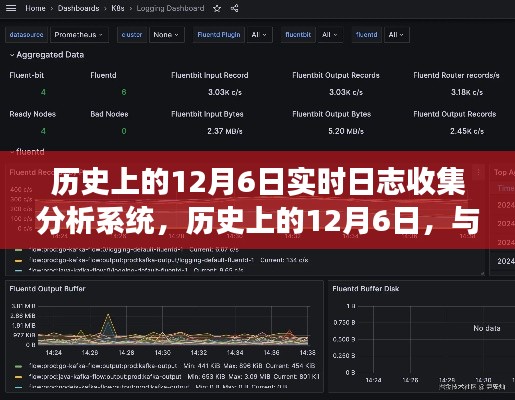515x400 pixels.
Task: Share the dashboard via share icon
Action: click(235, 8)
